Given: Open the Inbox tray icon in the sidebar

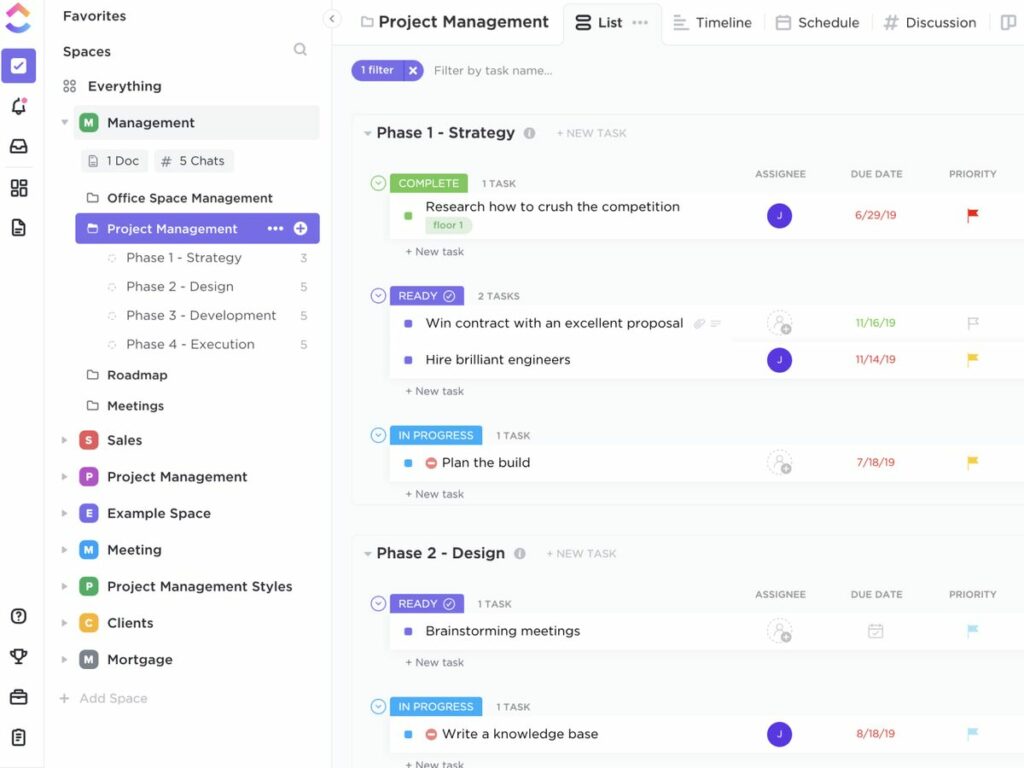Looking at the screenshot, I should 20,146.
